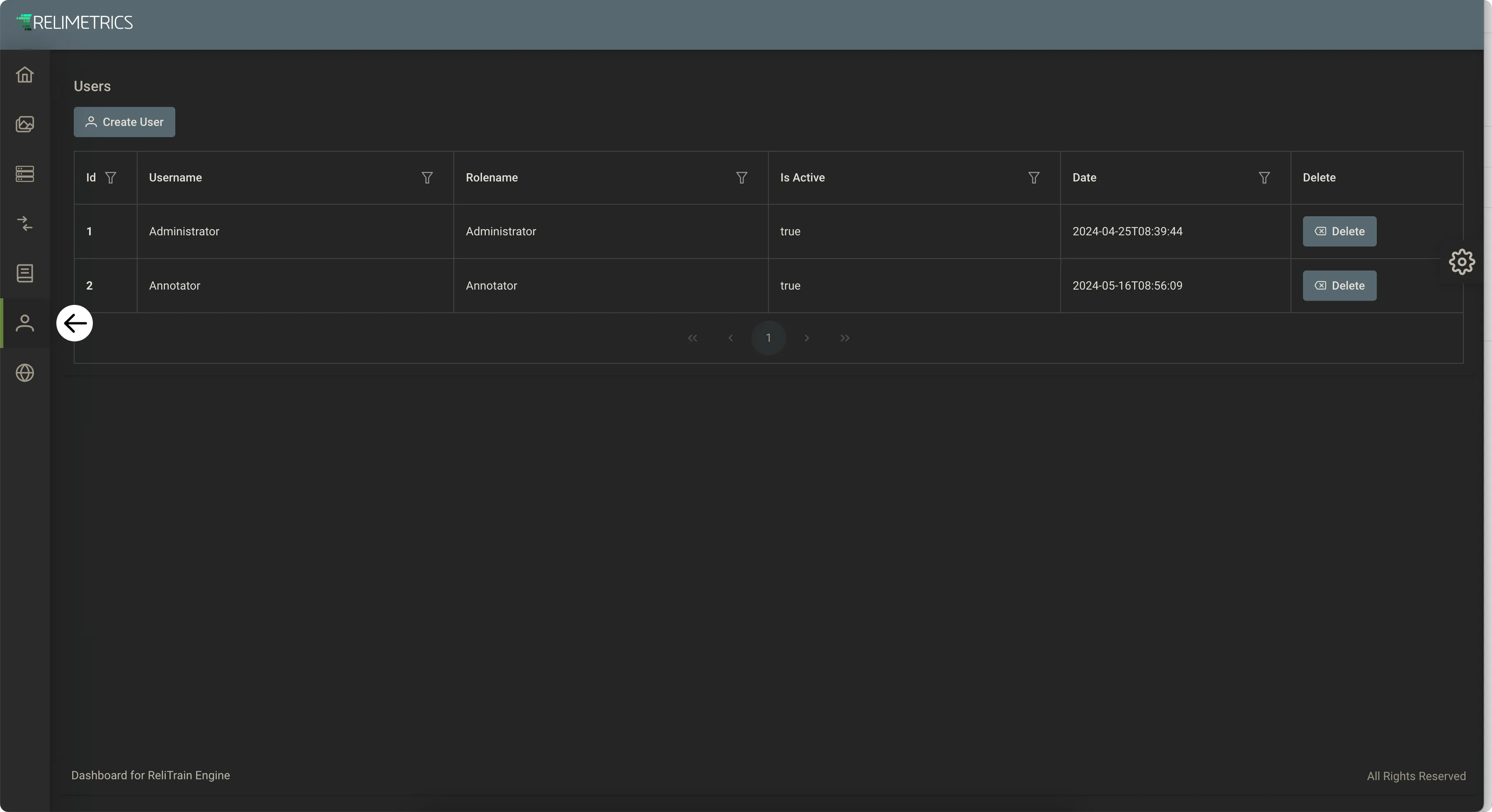Click Create User button
Screen dimensions: 1492x812
[124, 122]
